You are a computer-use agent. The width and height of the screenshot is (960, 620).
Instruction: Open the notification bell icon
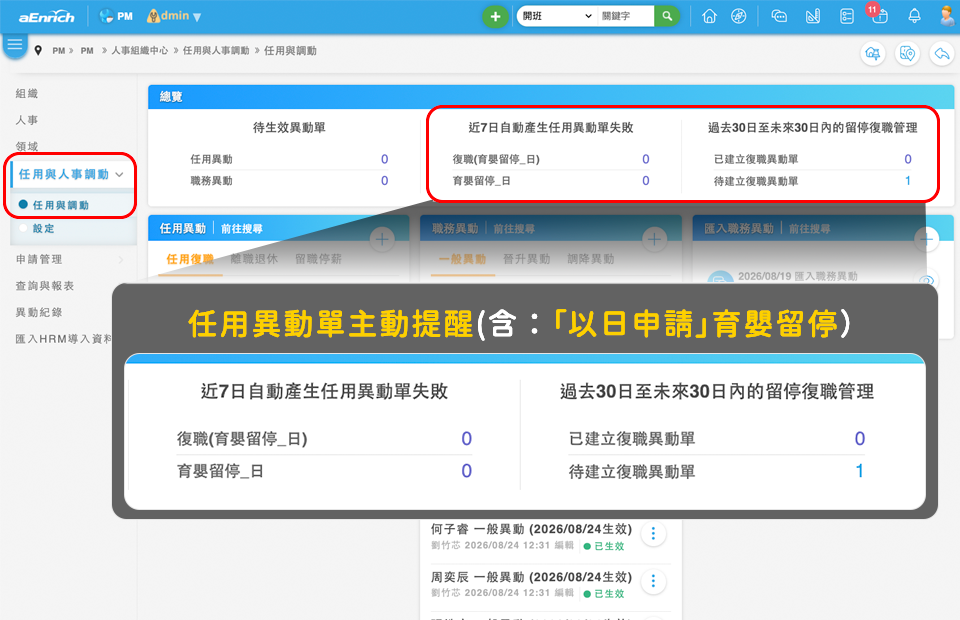[x=914, y=16]
